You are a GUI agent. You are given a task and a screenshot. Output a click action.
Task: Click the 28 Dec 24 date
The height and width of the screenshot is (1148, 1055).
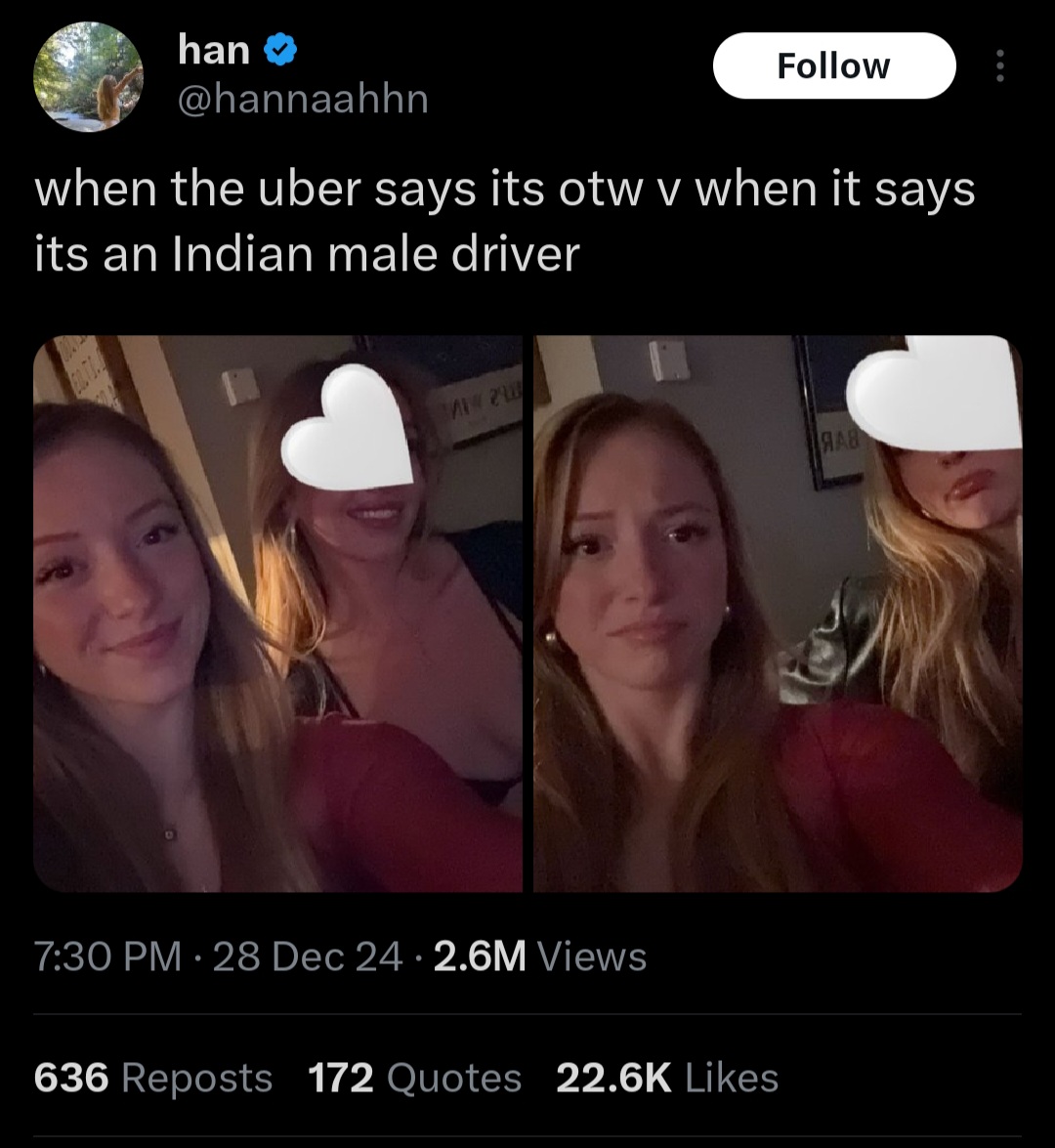click(x=308, y=957)
